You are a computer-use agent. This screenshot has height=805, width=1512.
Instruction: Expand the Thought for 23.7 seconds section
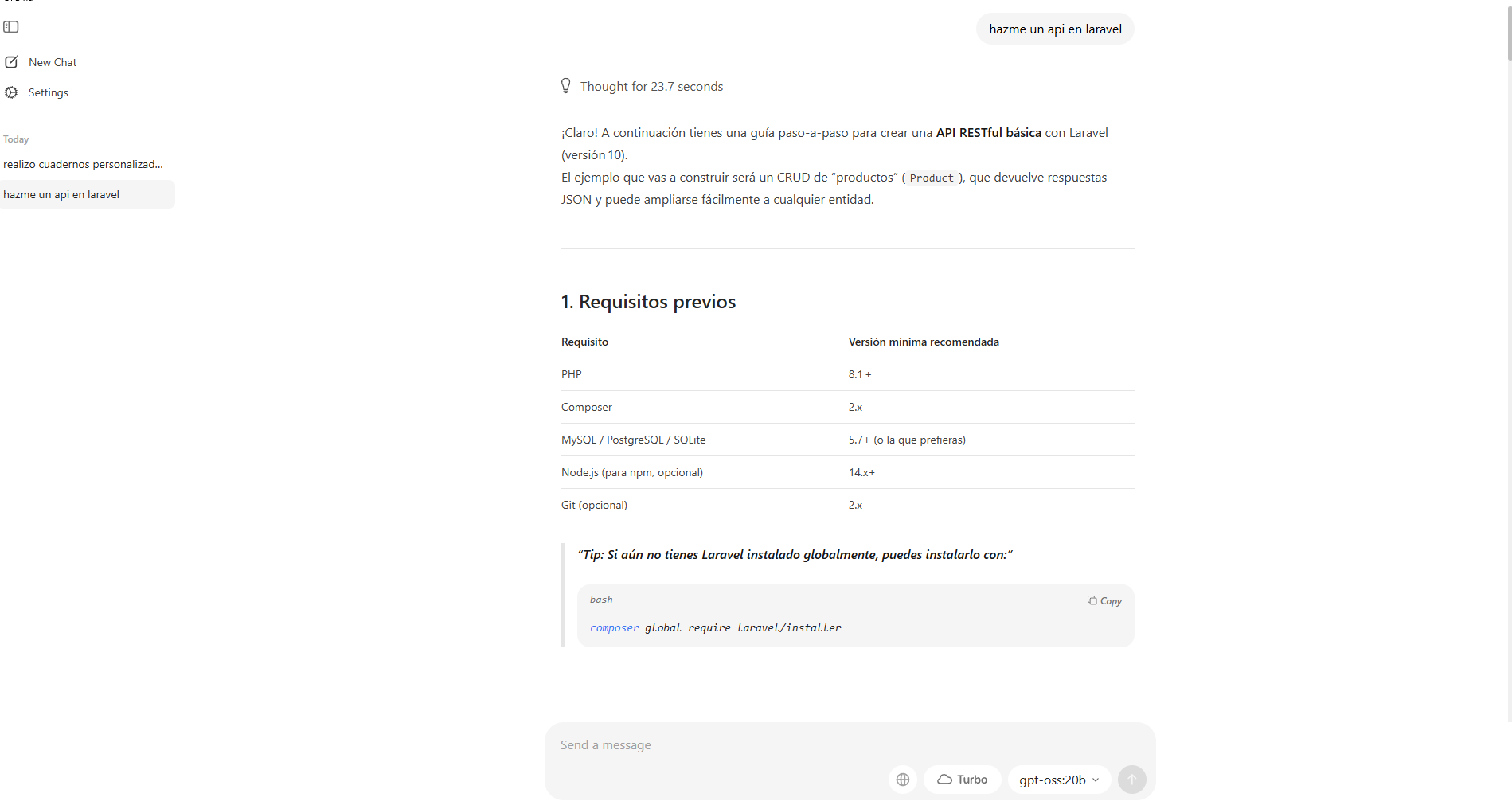651,86
